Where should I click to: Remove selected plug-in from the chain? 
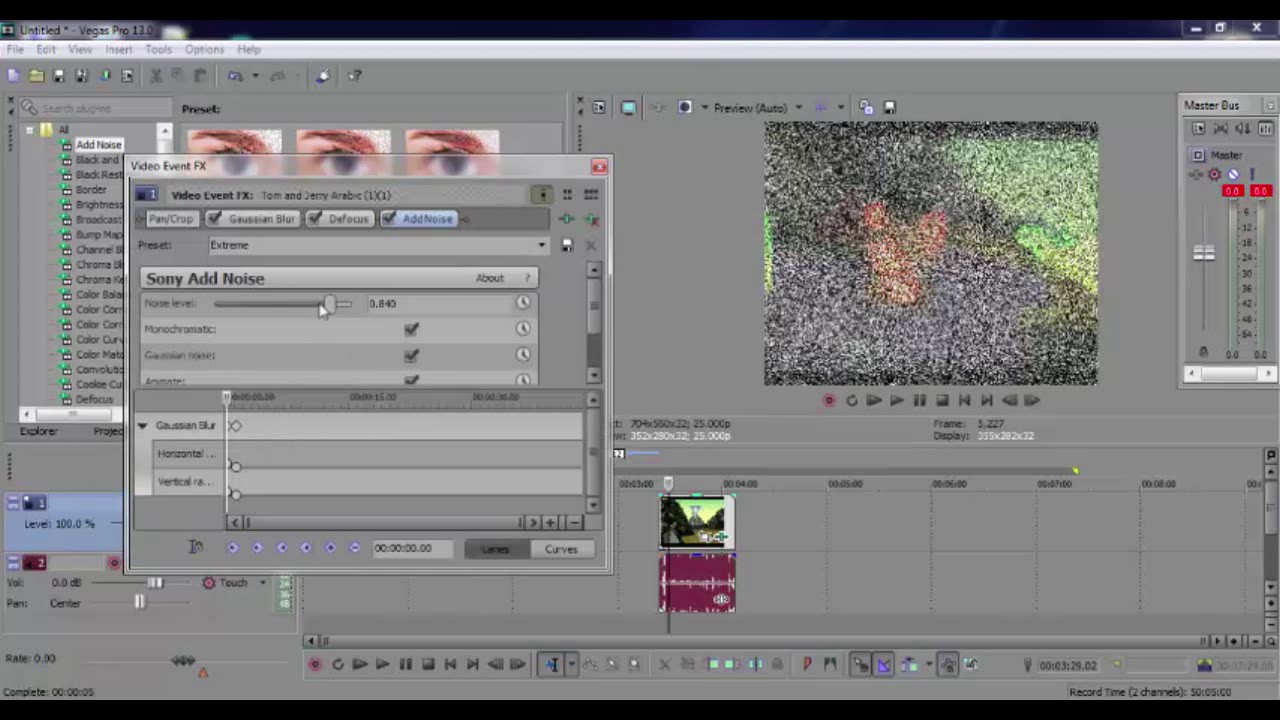(x=591, y=218)
